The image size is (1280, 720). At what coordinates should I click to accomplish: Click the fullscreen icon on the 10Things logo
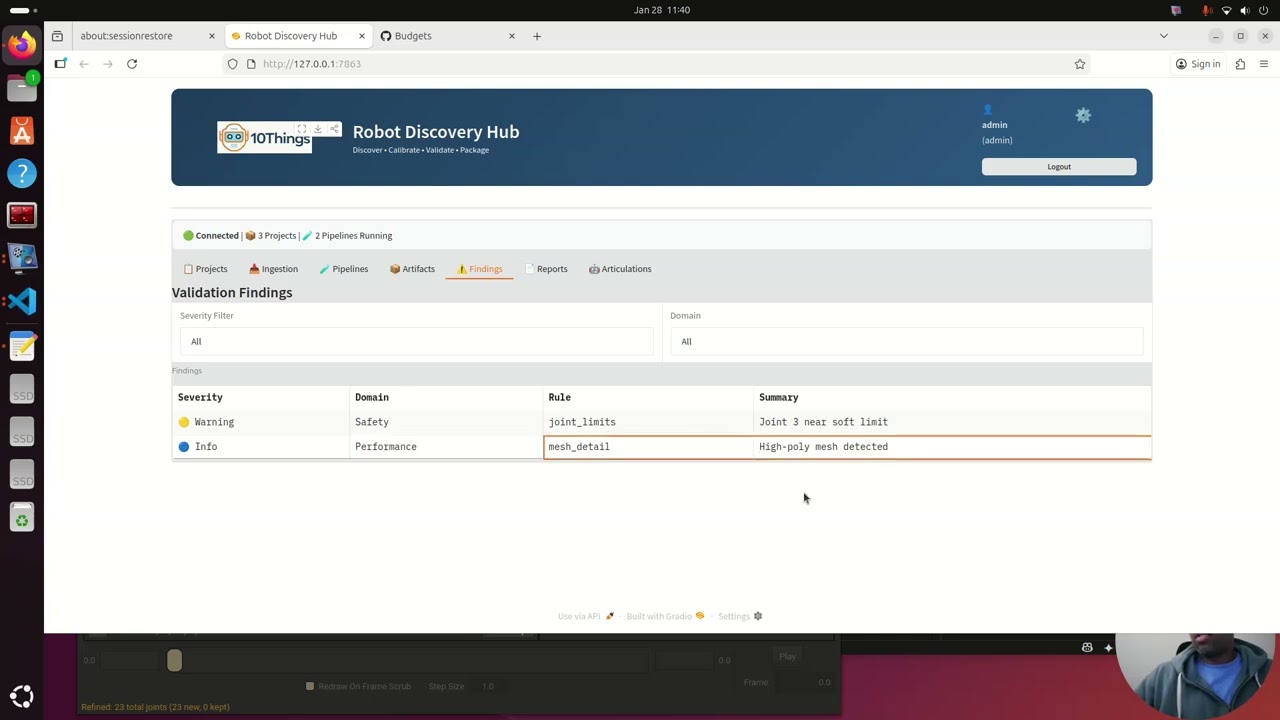pos(302,129)
